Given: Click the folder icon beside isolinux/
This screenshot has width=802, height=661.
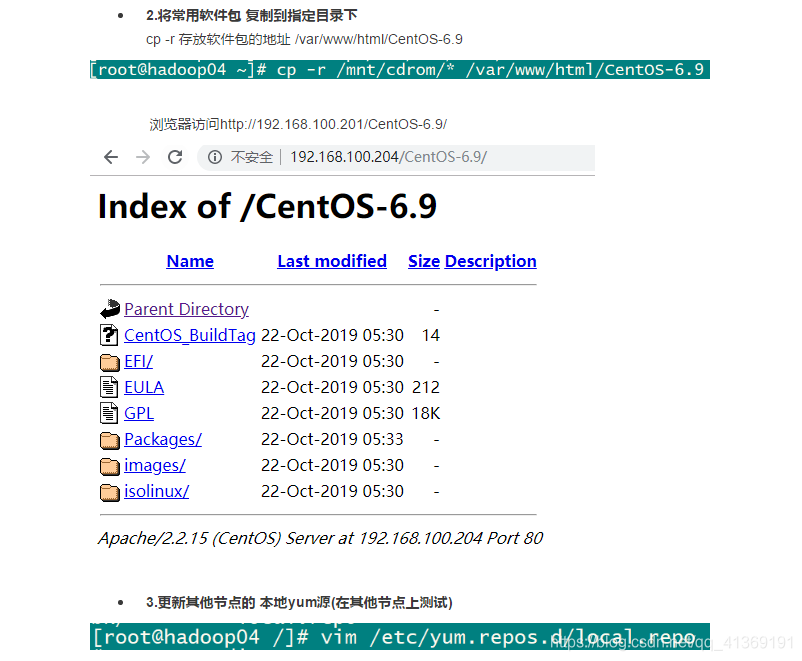Looking at the screenshot, I should coord(109,492).
